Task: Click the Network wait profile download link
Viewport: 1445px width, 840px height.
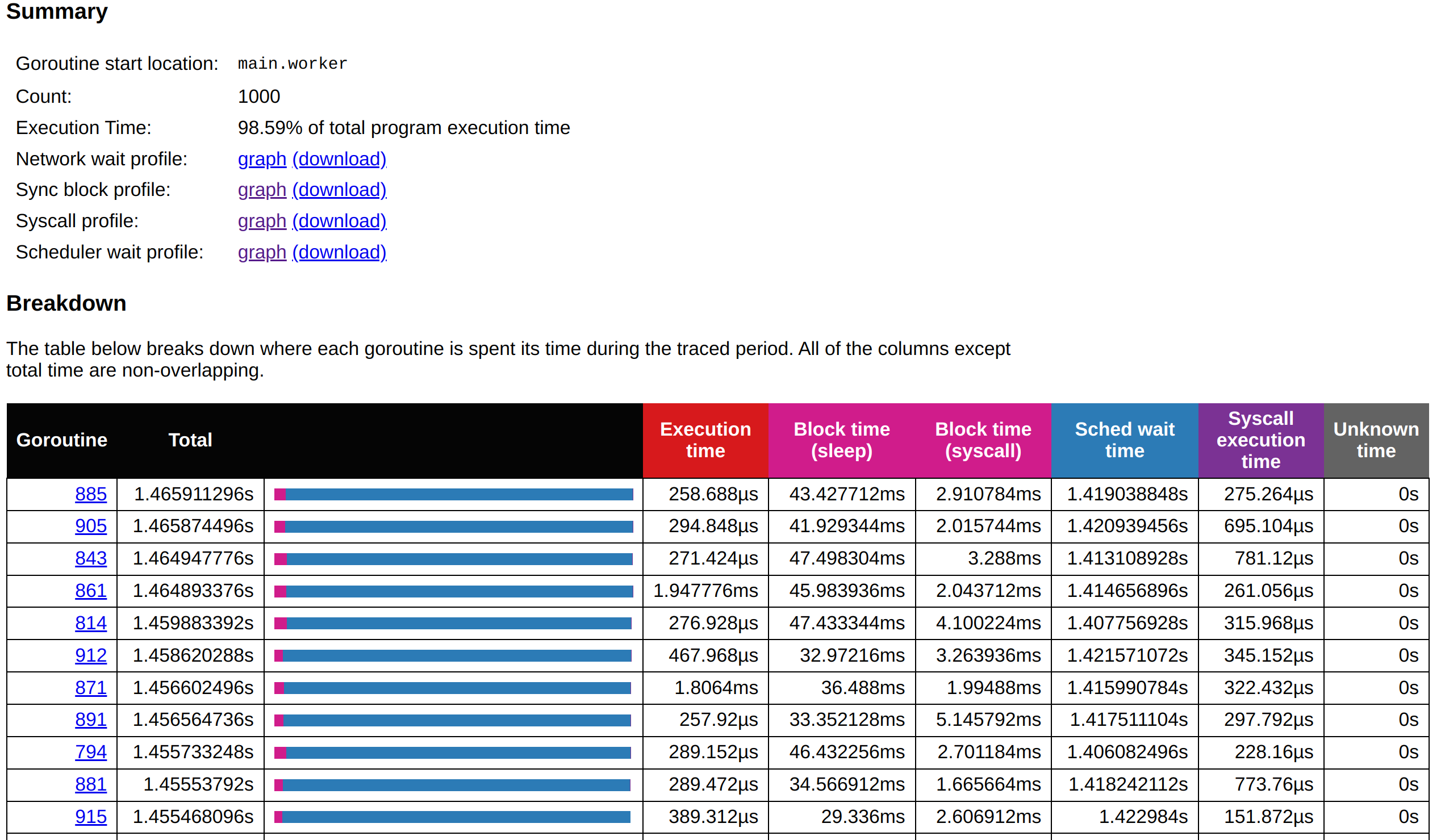Action: pyautogui.click(x=339, y=159)
